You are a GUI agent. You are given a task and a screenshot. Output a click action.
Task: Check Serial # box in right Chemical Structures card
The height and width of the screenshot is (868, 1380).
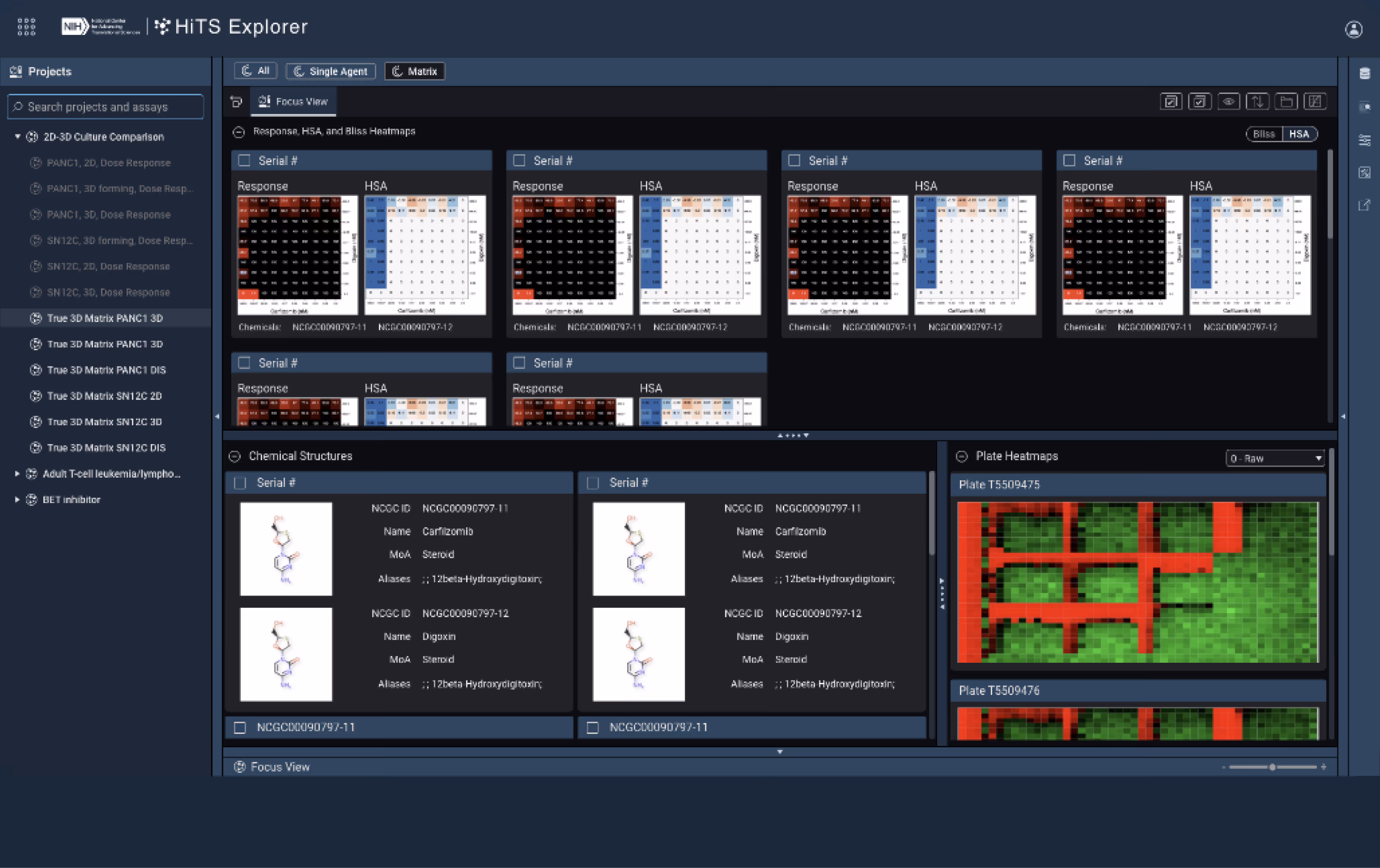[x=593, y=483]
